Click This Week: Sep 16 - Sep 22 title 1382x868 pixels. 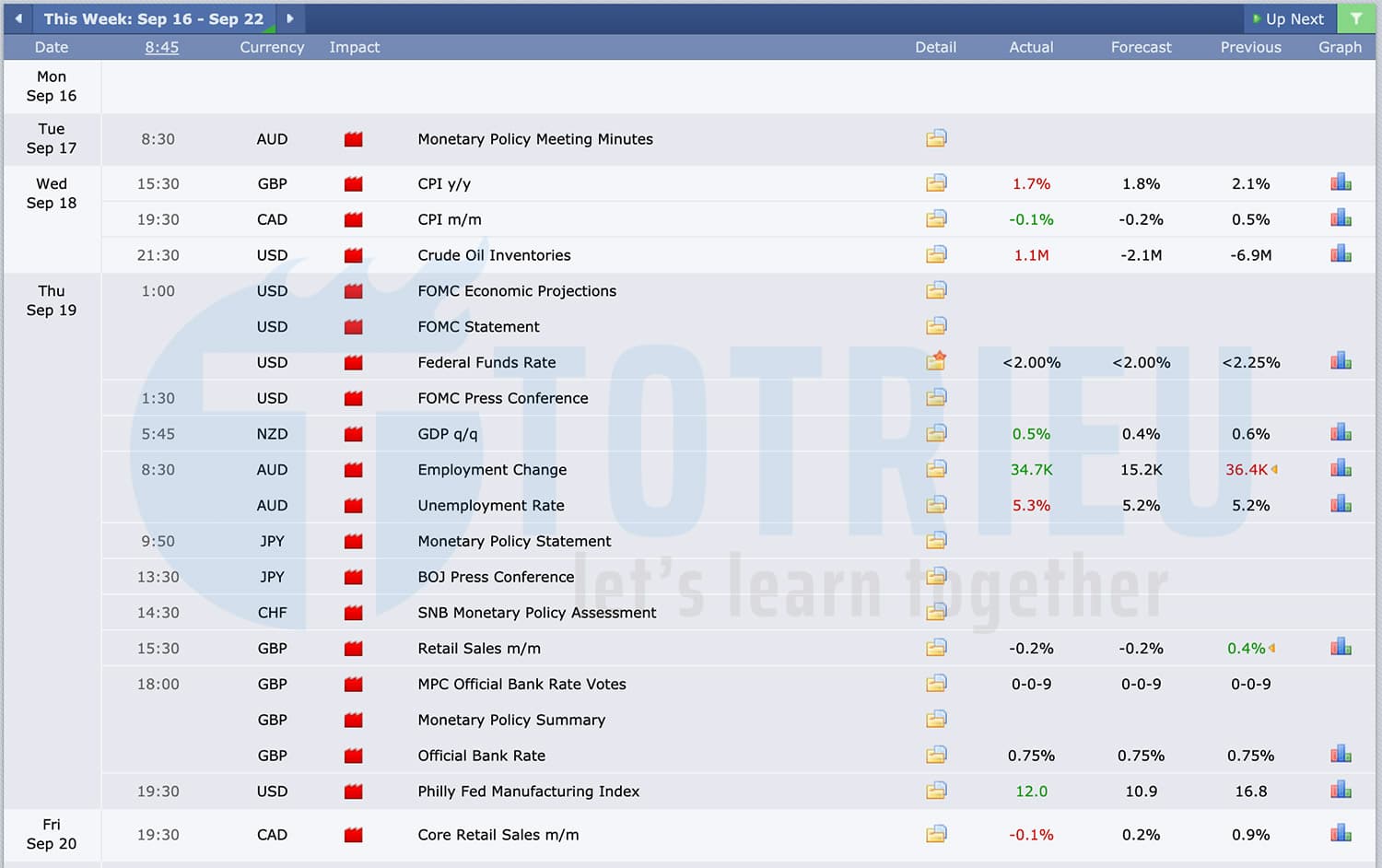pyautogui.click(x=153, y=19)
